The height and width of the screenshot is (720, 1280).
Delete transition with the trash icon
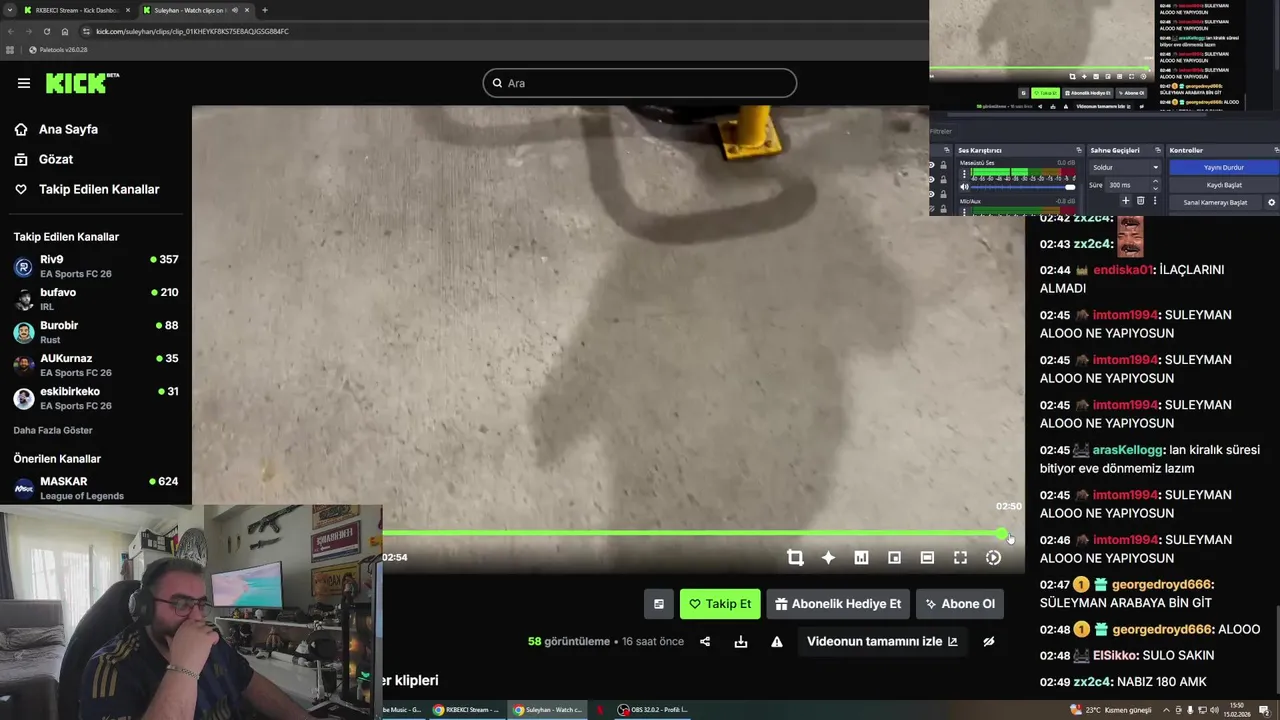1140,201
